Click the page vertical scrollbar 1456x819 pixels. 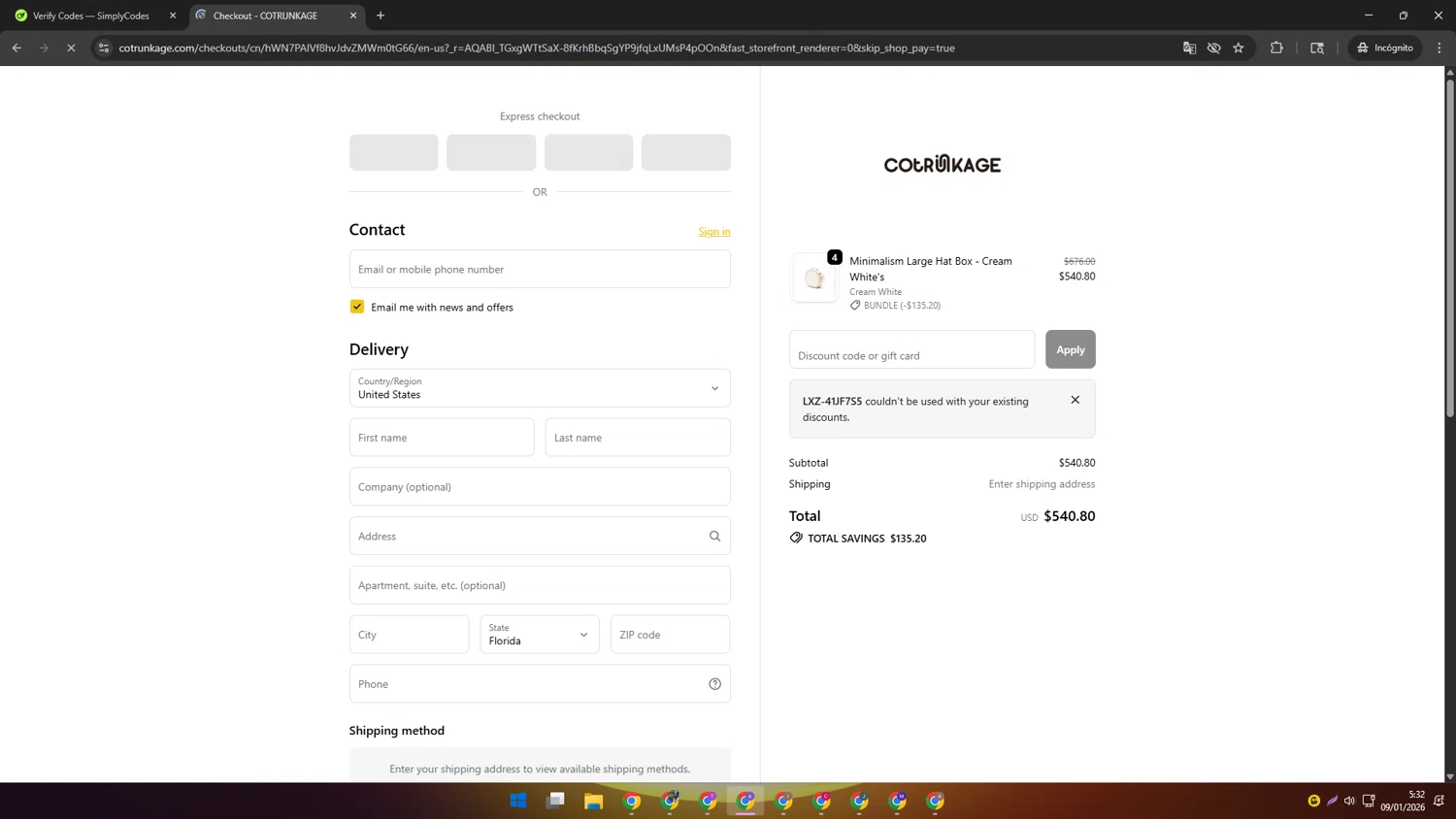point(1450,248)
